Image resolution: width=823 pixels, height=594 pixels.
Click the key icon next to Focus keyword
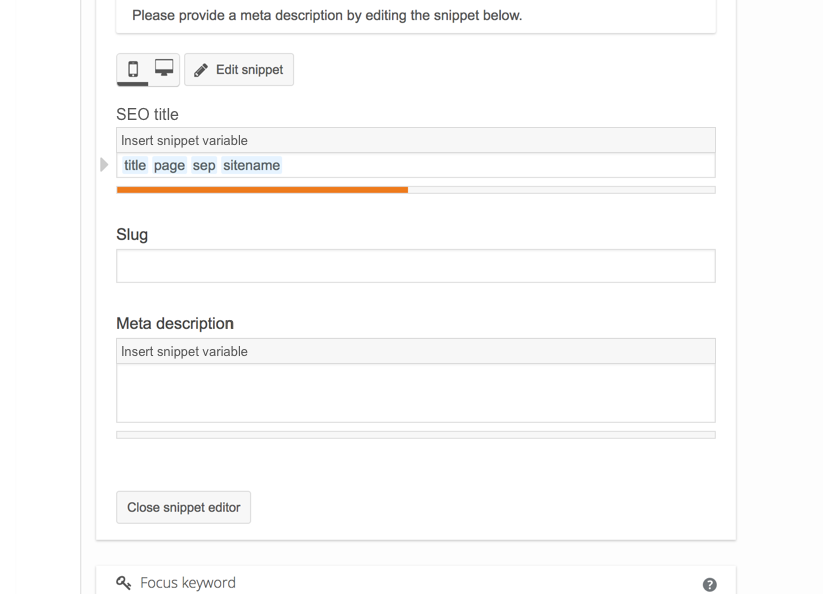[x=123, y=582]
